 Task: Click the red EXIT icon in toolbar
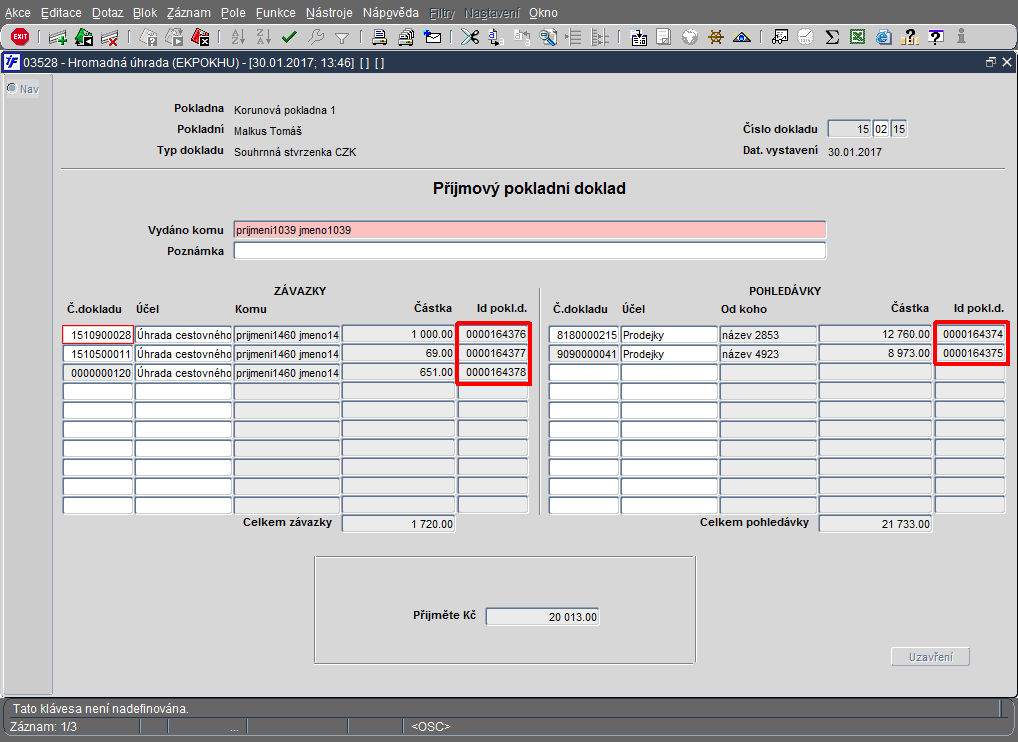pos(20,37)
